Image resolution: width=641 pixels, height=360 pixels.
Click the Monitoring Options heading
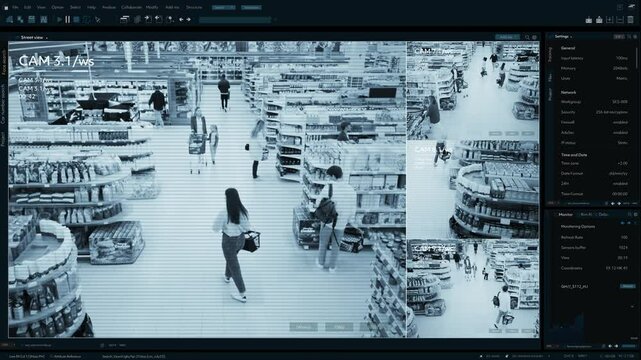coord(578,227)
